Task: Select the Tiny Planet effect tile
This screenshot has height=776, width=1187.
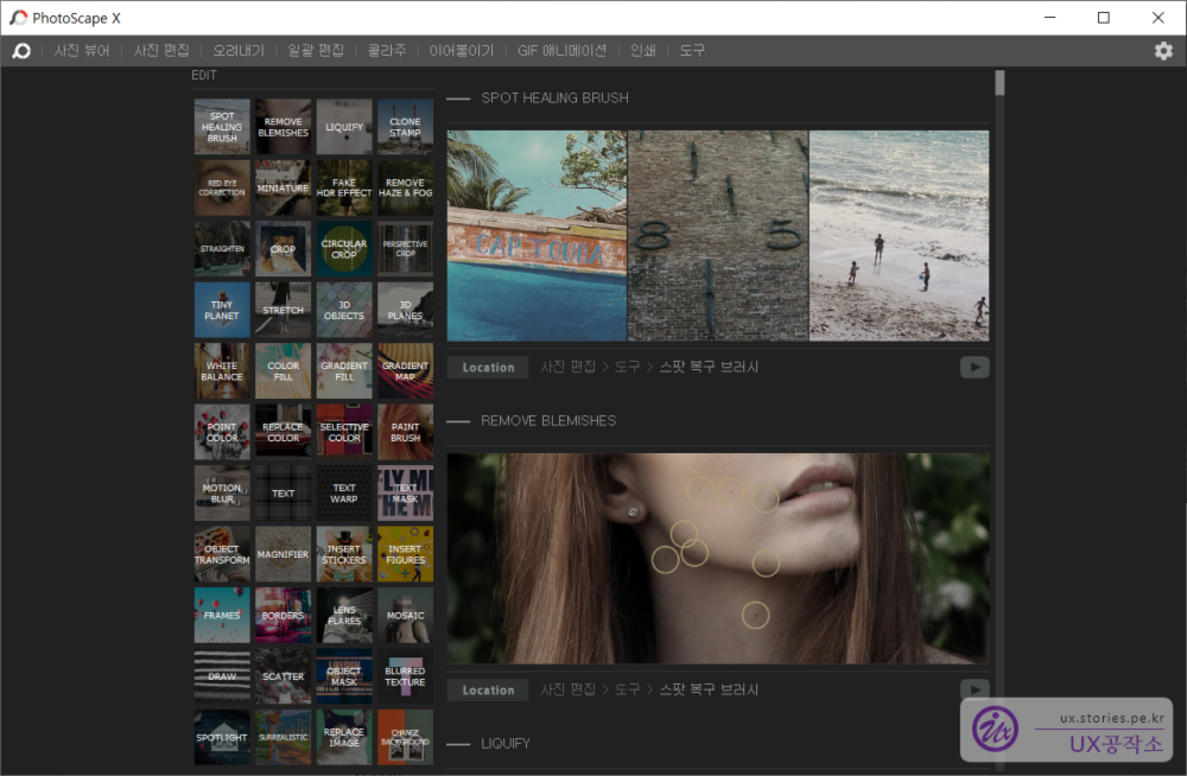Action: (x=222, y=310)
